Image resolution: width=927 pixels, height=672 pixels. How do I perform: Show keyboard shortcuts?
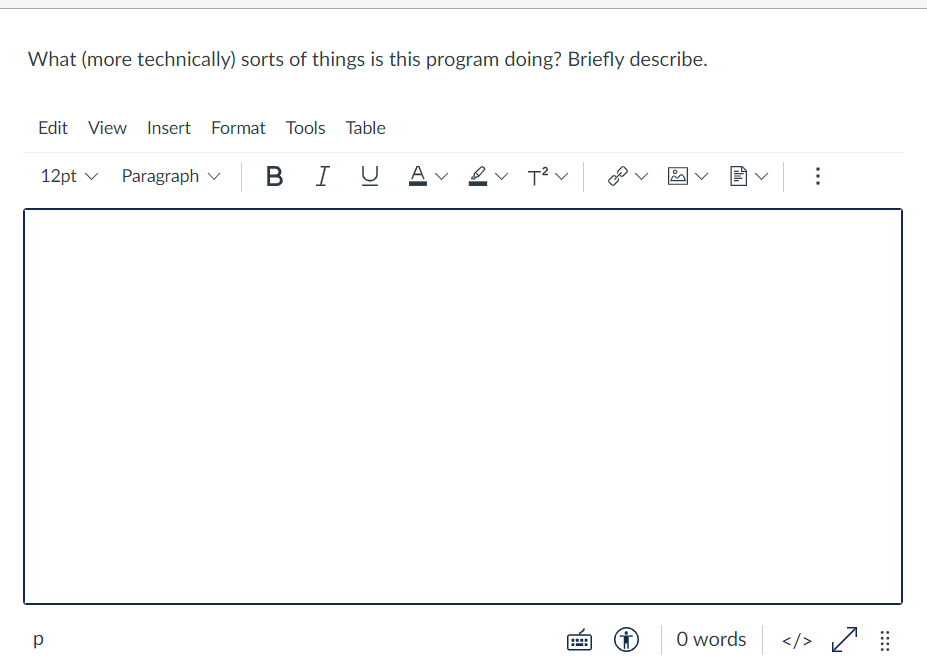click(578, 639)
